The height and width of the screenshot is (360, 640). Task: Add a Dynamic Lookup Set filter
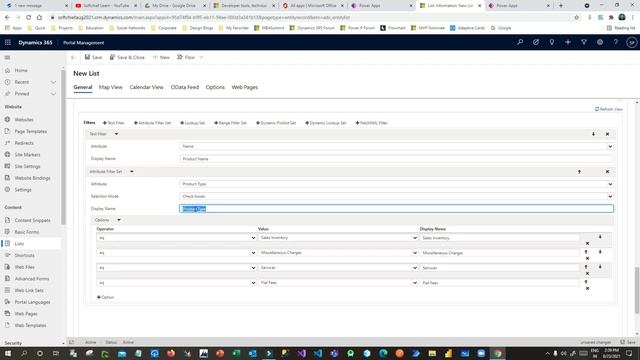326,123
